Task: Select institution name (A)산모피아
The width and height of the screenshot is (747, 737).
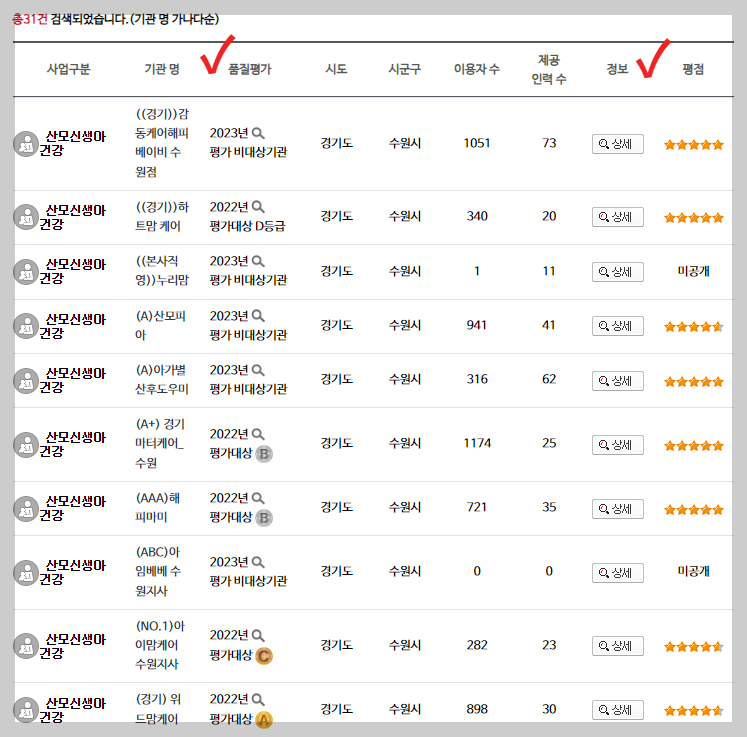Action: (x=161, y=325)
